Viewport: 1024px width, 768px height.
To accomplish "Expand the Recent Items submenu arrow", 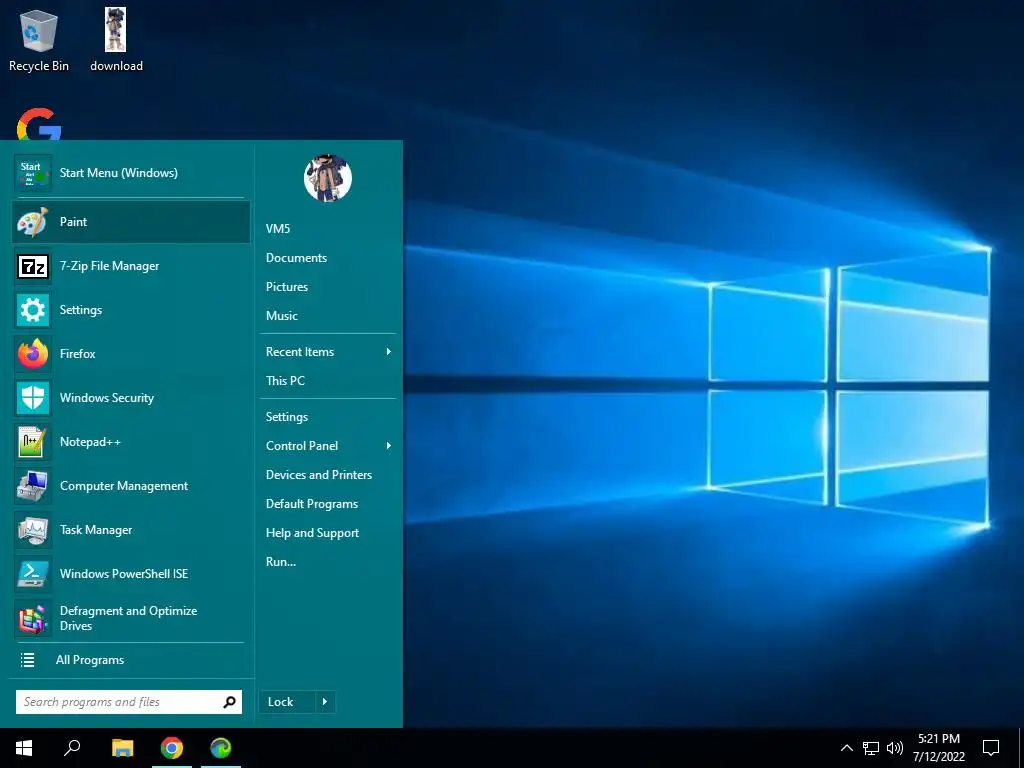I will [x=389, y=352].
